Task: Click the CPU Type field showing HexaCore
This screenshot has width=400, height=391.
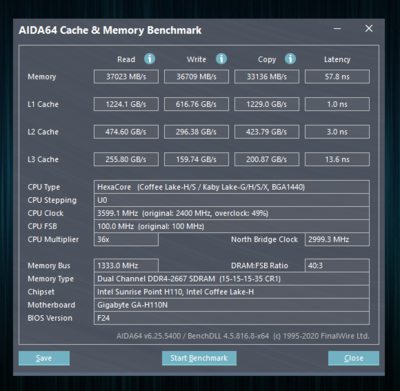Action: [232, 187]
